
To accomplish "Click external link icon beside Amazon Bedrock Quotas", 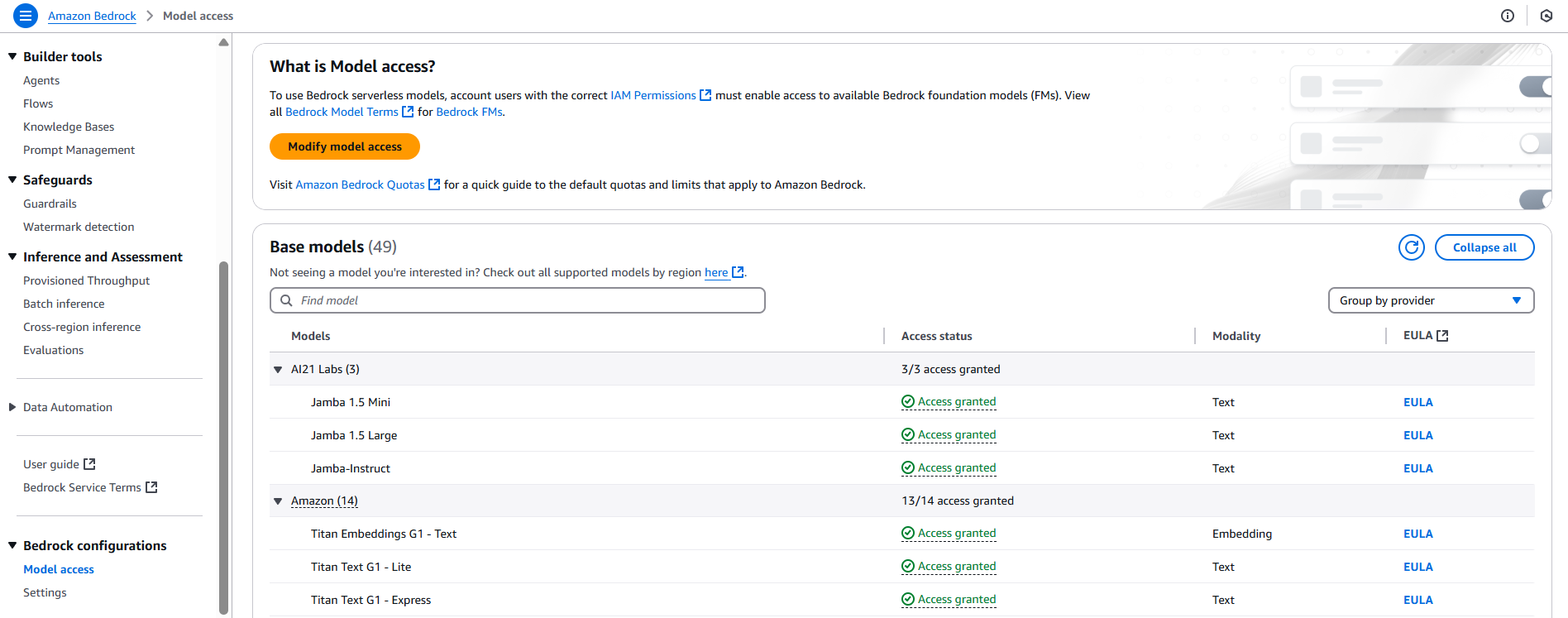I will pos(434,184).
